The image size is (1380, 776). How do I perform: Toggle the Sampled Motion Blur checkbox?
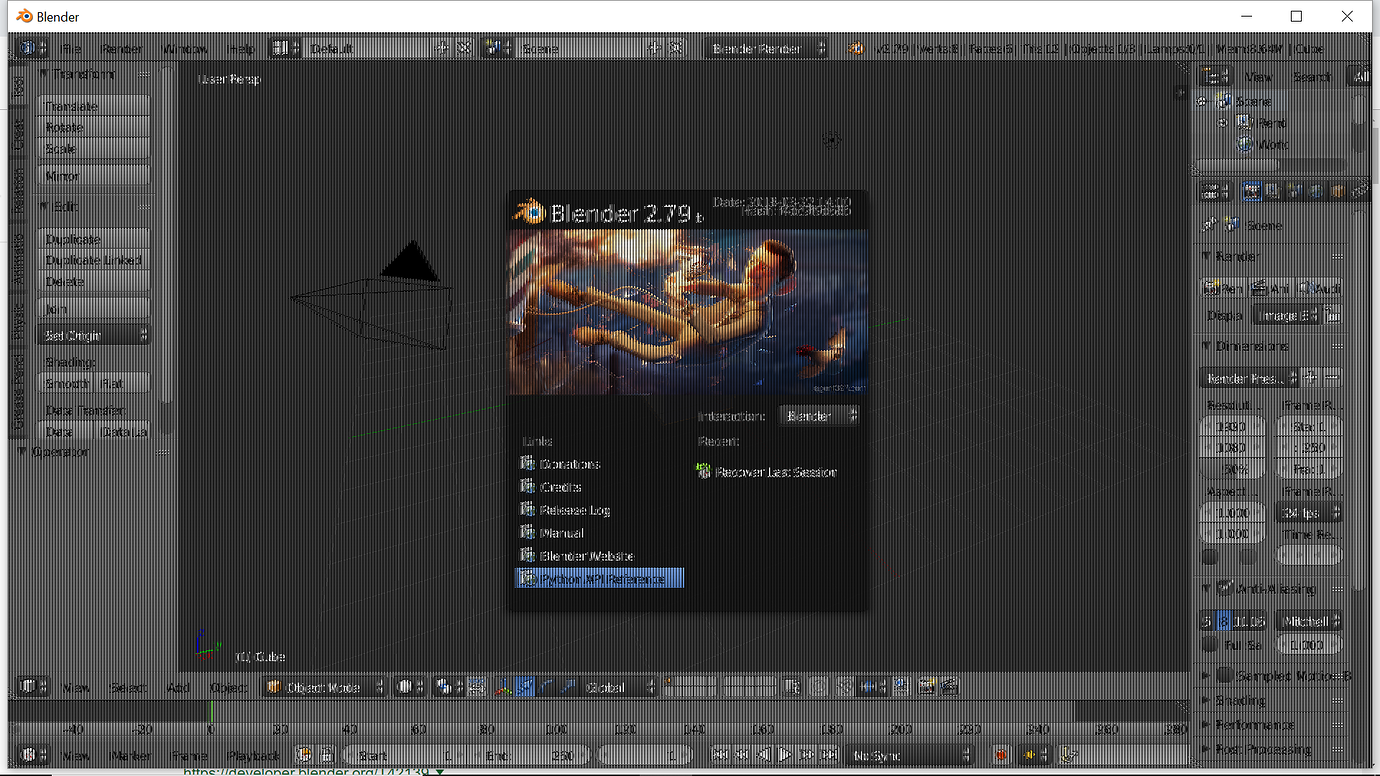(1225, 676)
